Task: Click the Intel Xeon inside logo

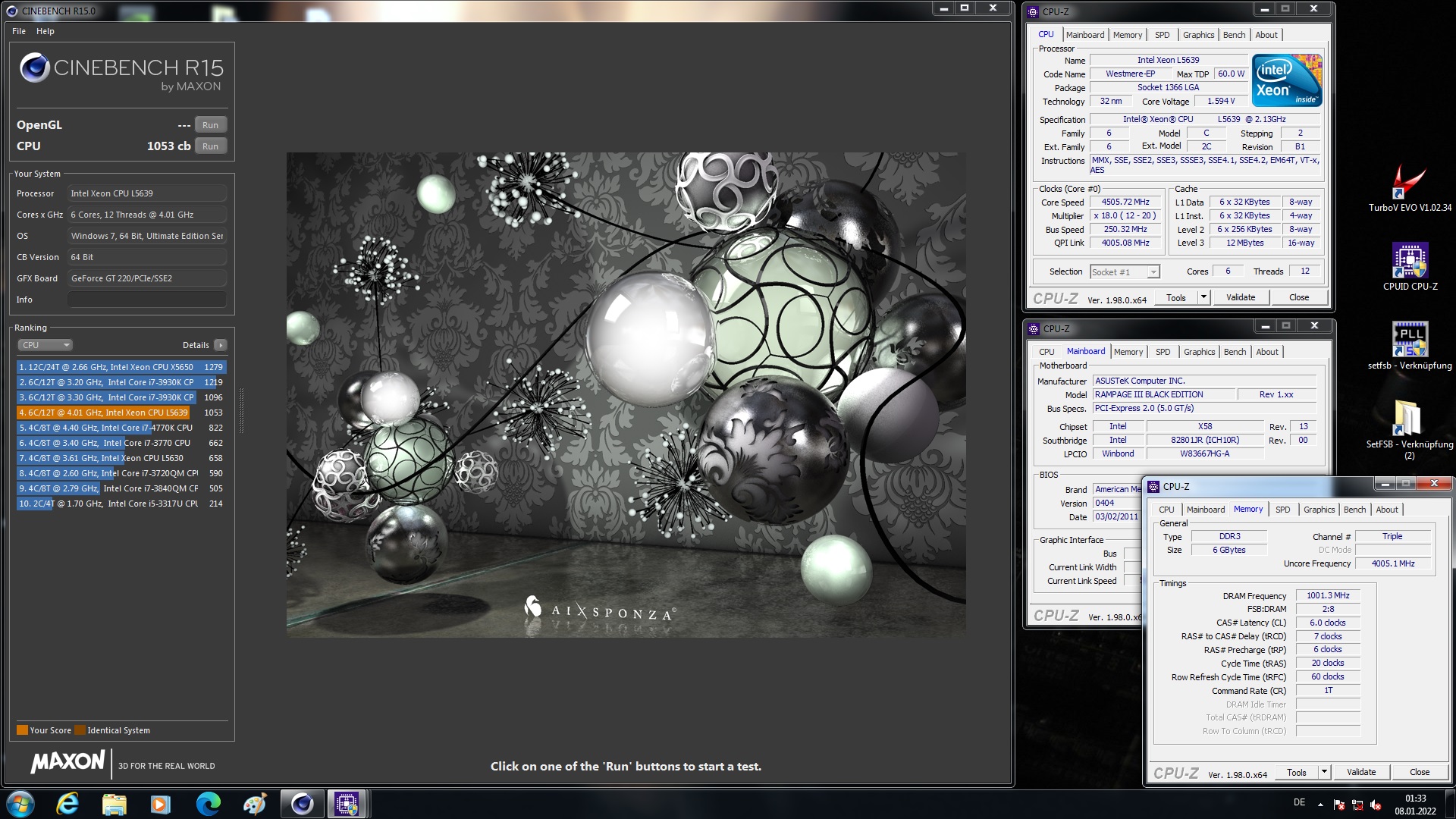Action: 1287,80
